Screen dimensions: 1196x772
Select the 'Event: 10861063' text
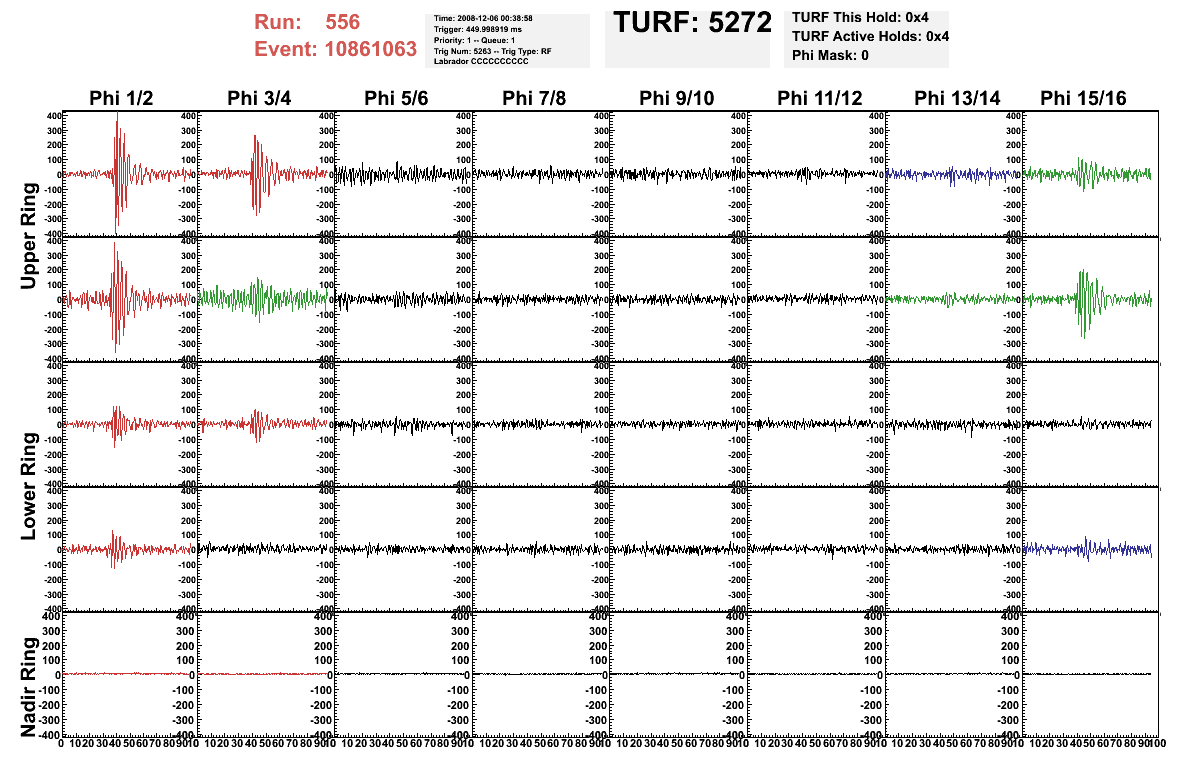tap(335, 49)
